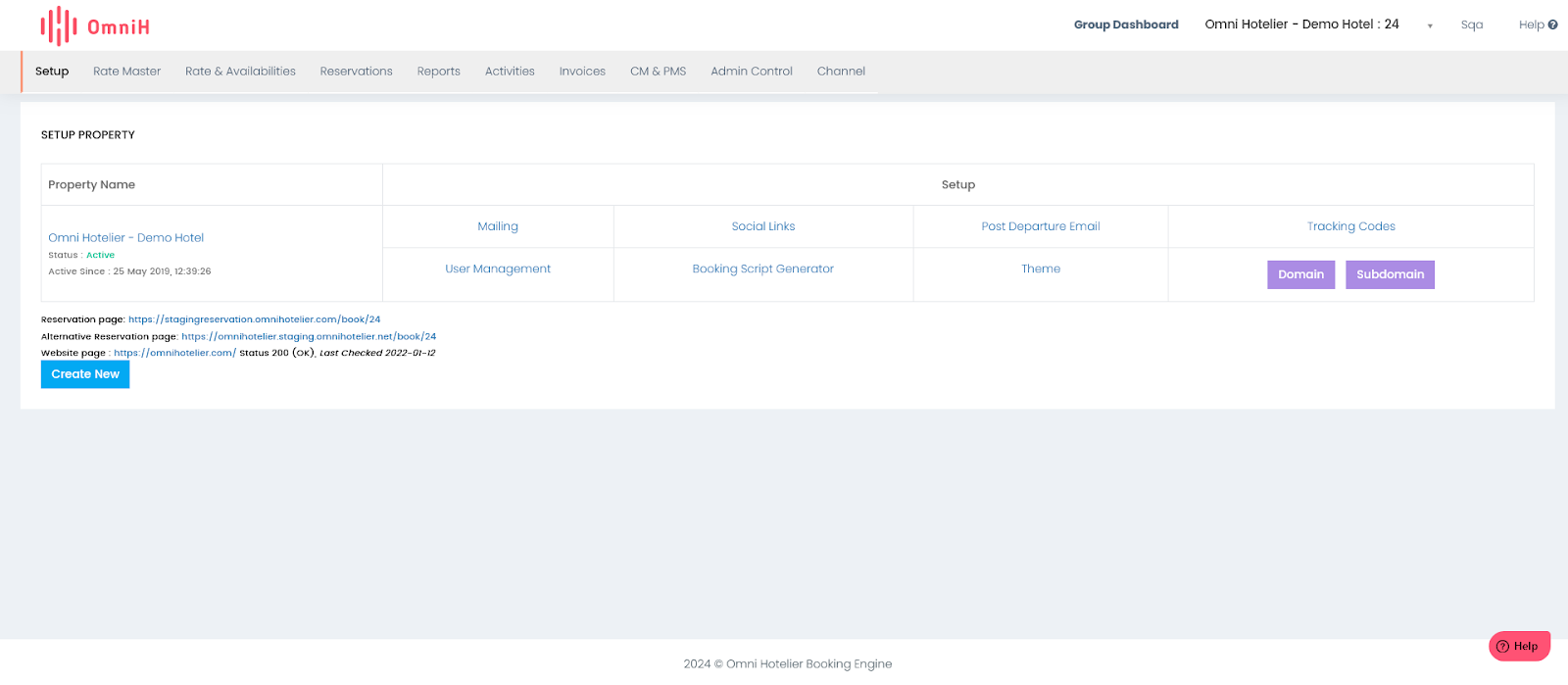
Task: Open the staging reservation page URL
Action: point(254,319)
